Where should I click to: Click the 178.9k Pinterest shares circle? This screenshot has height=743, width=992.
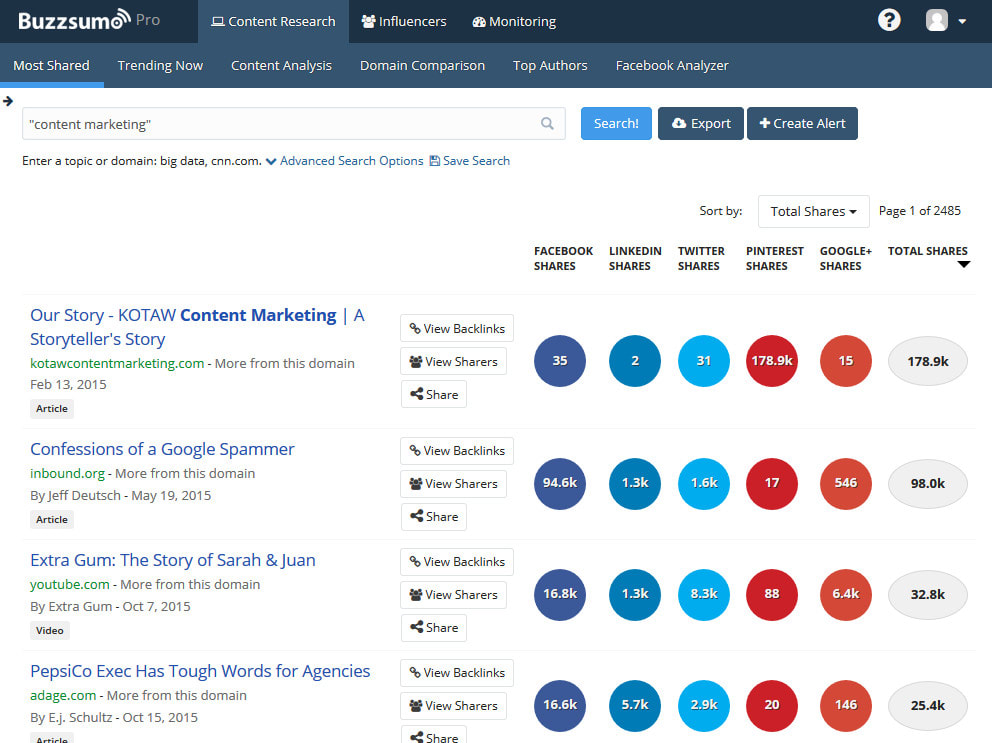click(x=772, y=361)
